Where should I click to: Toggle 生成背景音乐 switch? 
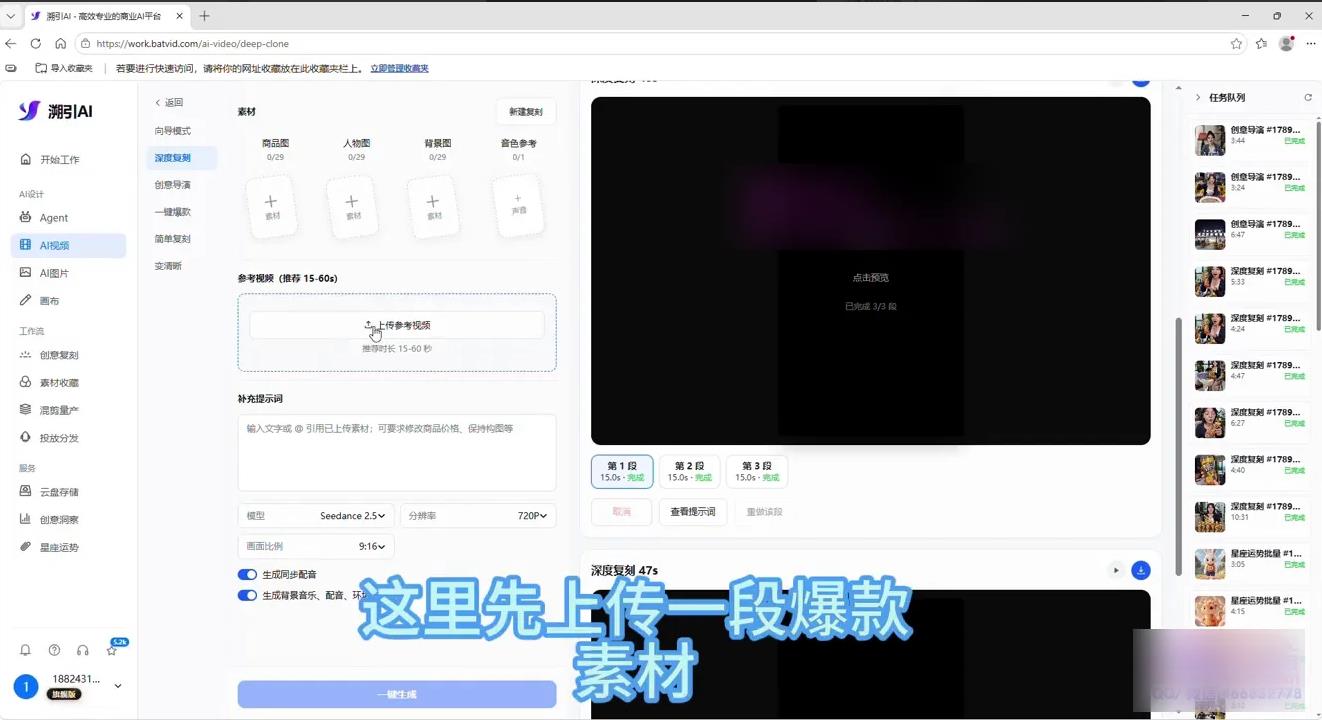point(247,595)
